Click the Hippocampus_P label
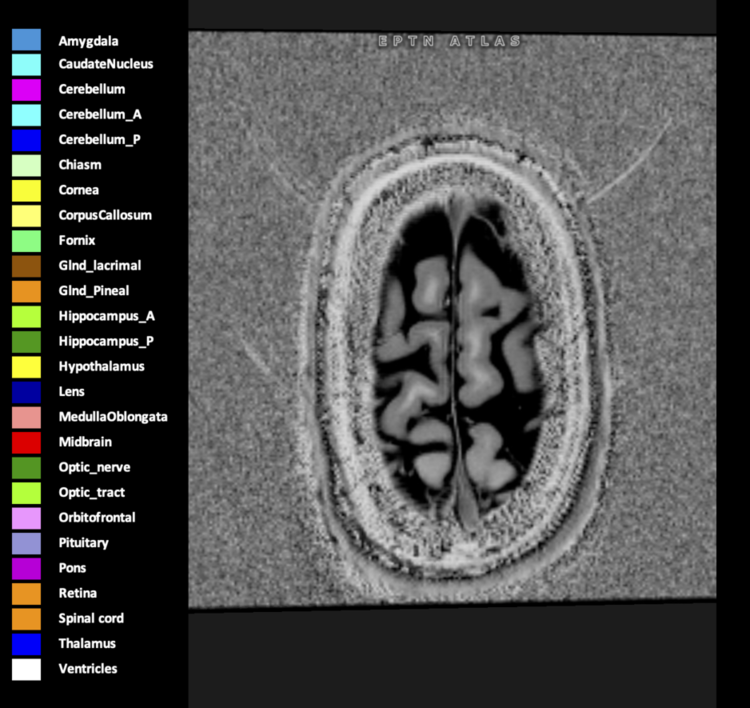The width and height of the screenshot is (750, 708). [x=106, y=341]
